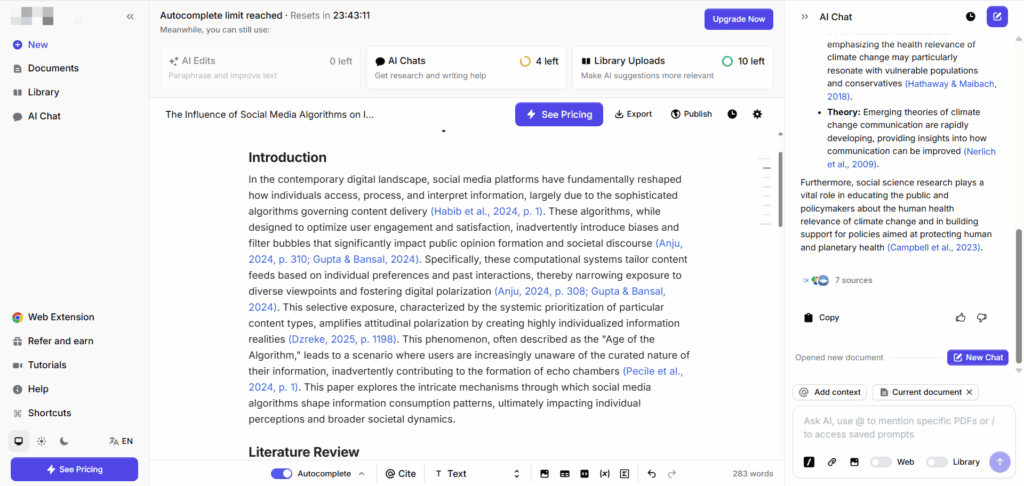Screen dimensions: 1024x486
Task: Open the Web Extension link
Action: [x=54, y=317]
